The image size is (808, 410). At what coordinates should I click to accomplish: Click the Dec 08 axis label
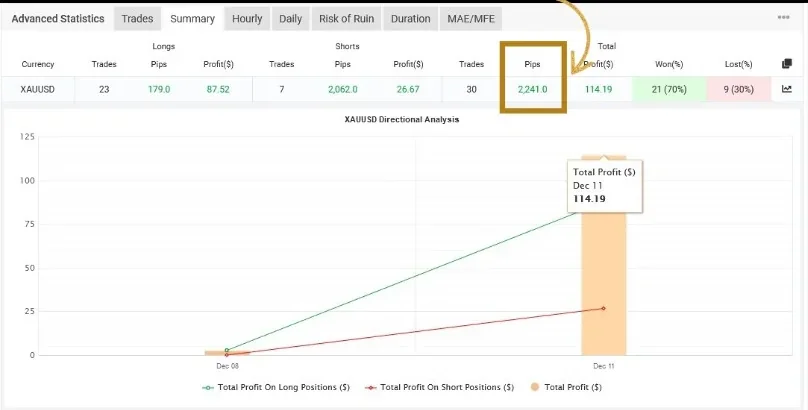227,366
